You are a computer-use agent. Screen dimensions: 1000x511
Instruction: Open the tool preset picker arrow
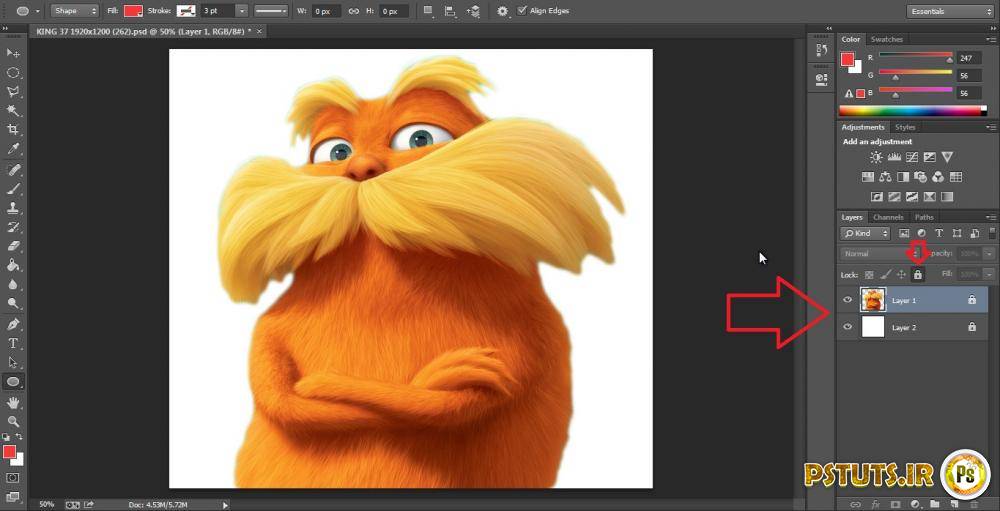(38, 11)
